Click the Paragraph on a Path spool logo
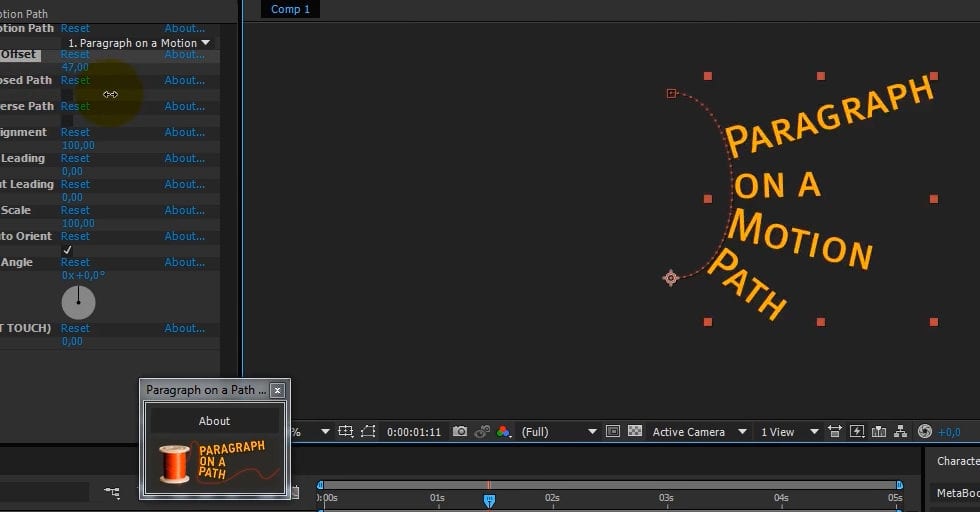980x512 pixels. 174,464
